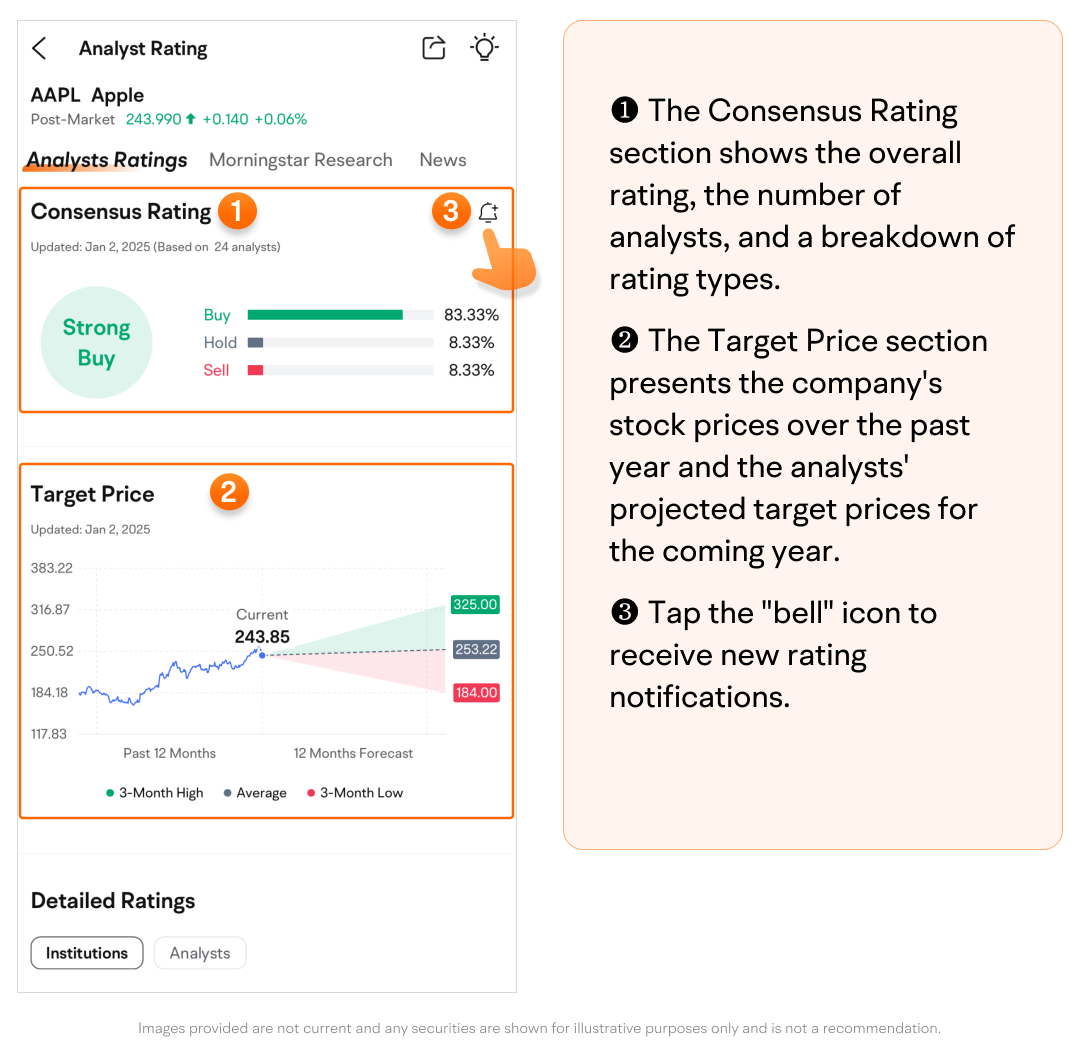Tap the current price point on chart

tap(261, 654)
